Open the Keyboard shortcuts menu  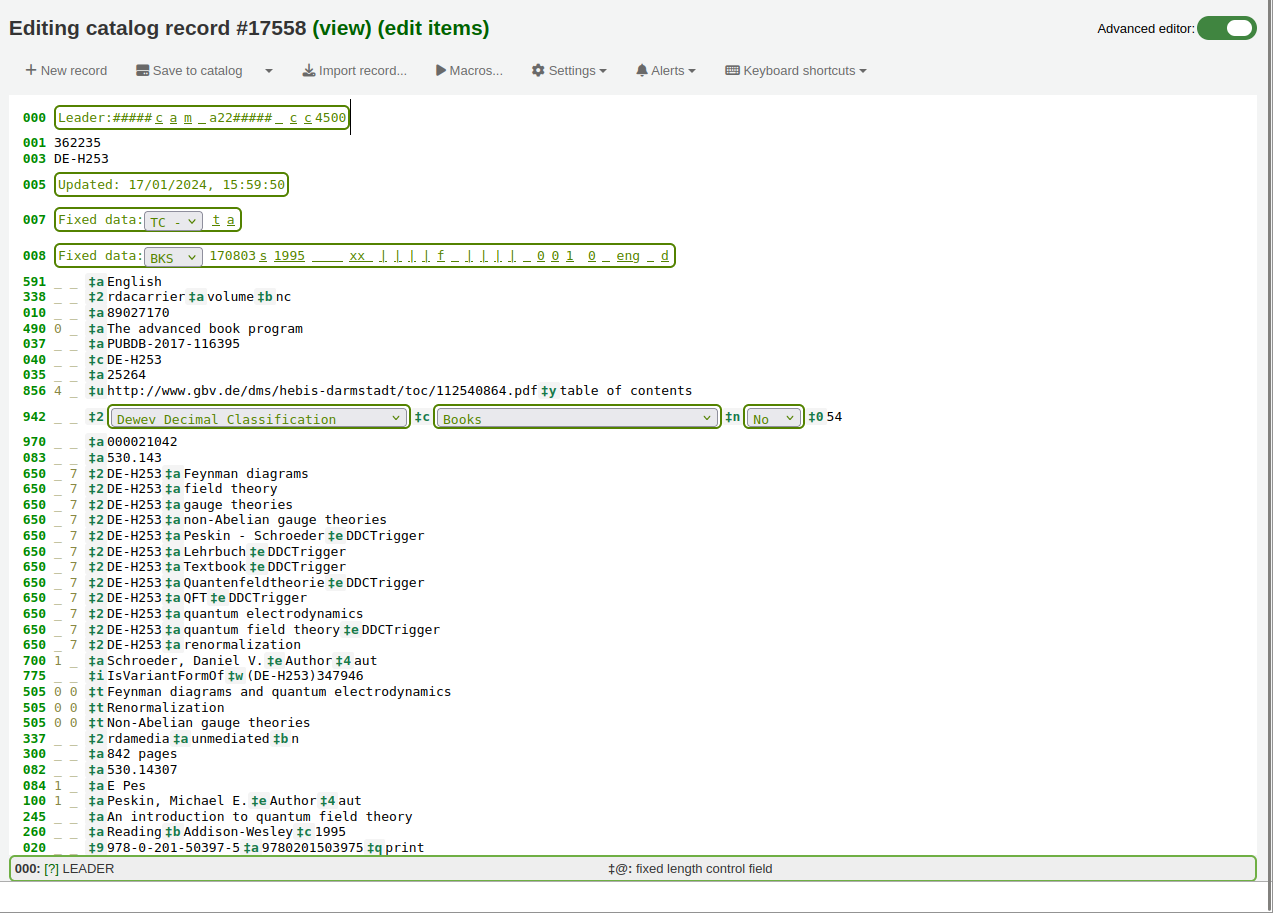(796, 70)
